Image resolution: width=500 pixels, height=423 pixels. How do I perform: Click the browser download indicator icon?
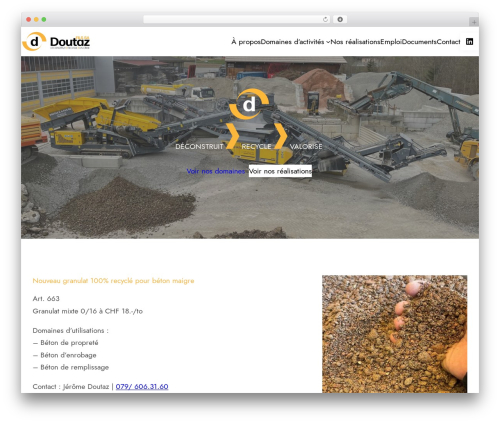coord(340,20)
